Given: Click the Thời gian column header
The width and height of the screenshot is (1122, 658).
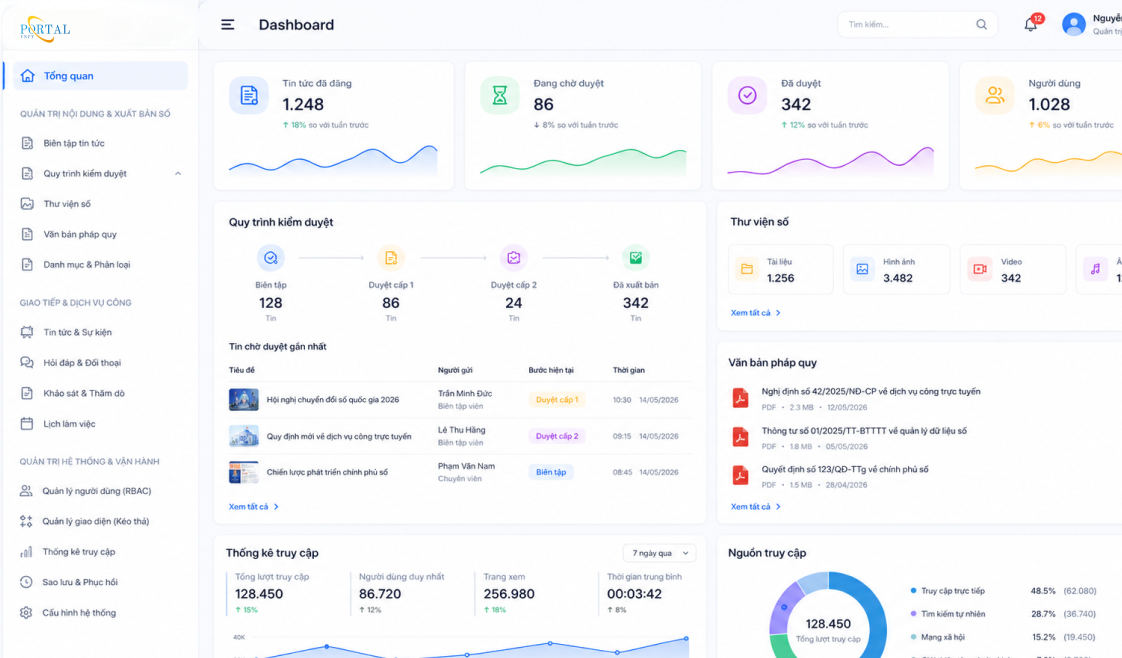Looking at the screenshot, I should (628, 370).
